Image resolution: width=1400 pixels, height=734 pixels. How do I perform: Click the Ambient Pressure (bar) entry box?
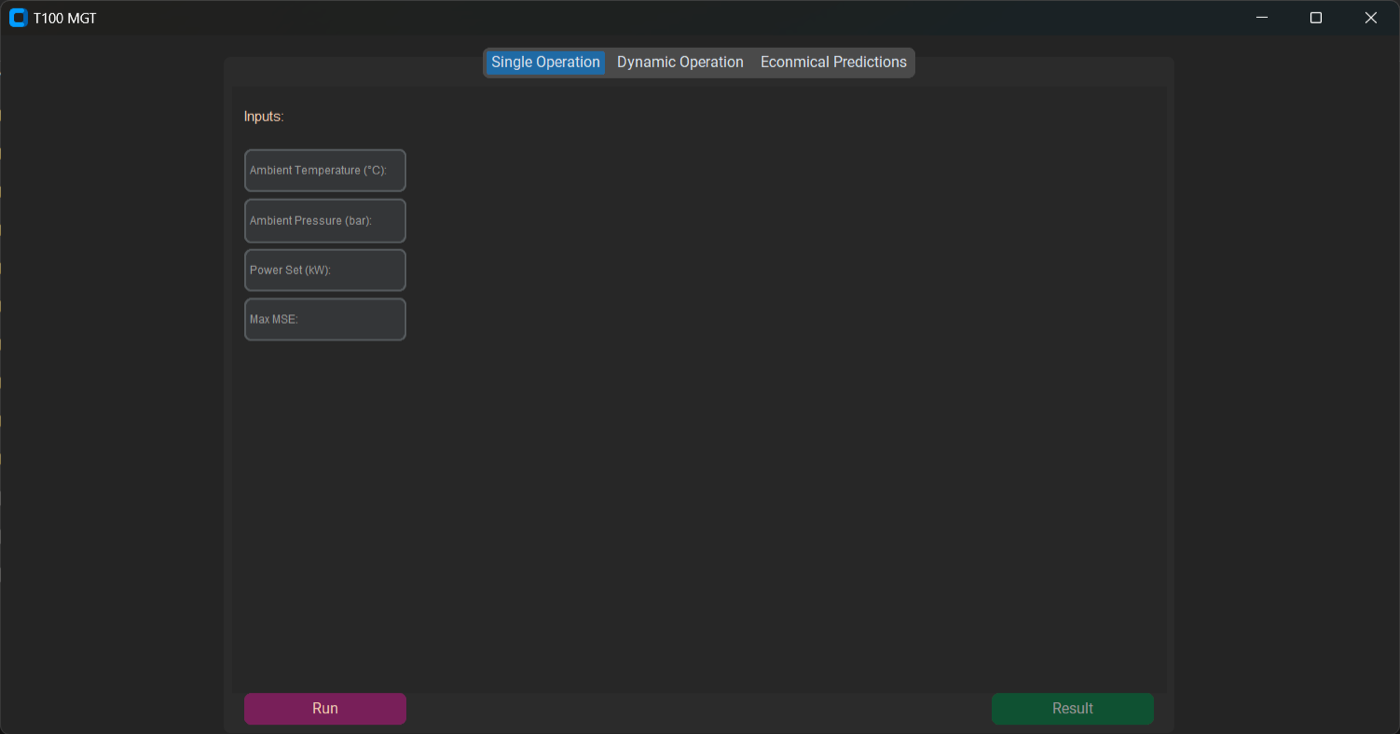pos(325,221)
